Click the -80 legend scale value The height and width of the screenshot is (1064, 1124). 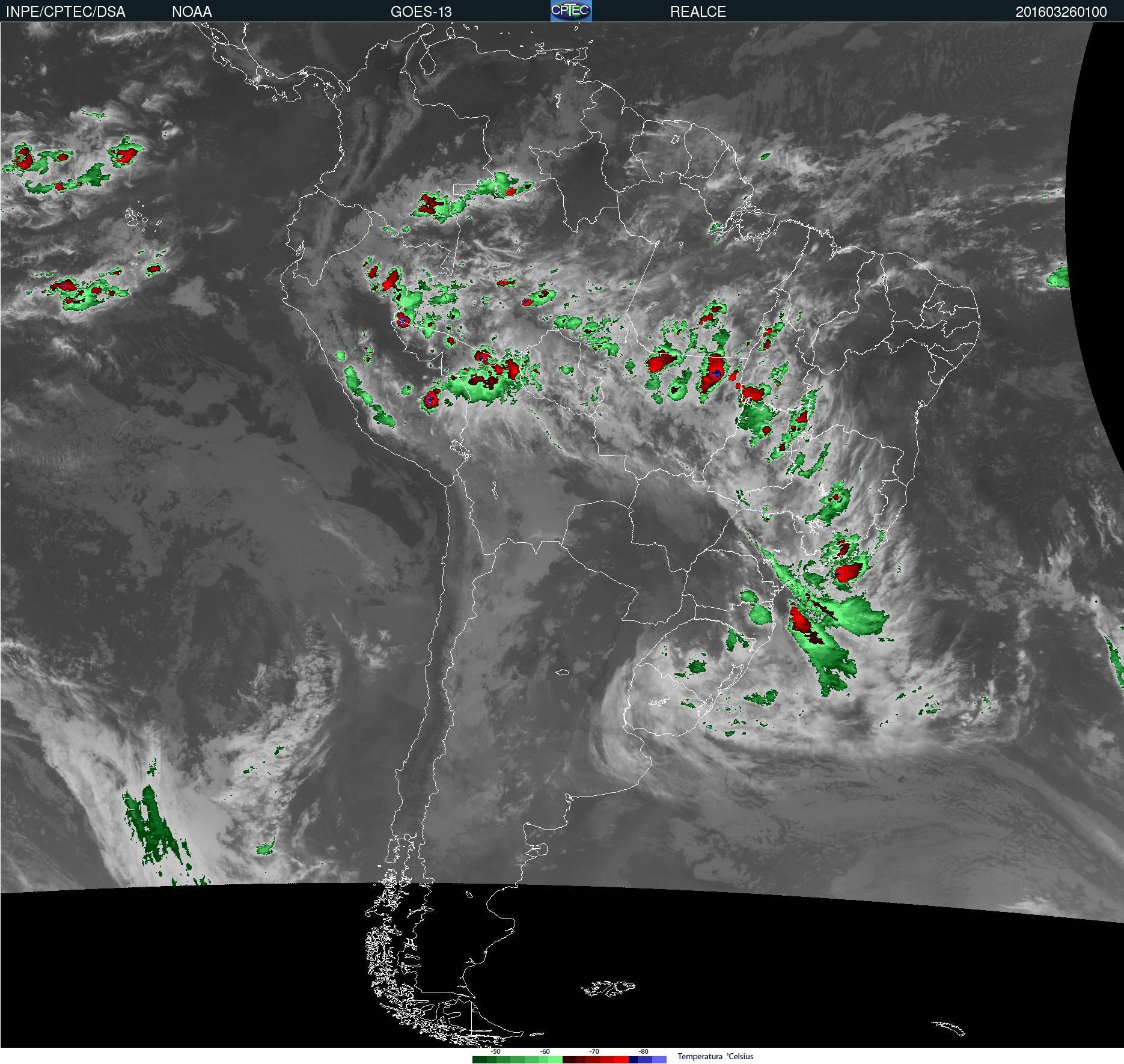click(643, 1051)
